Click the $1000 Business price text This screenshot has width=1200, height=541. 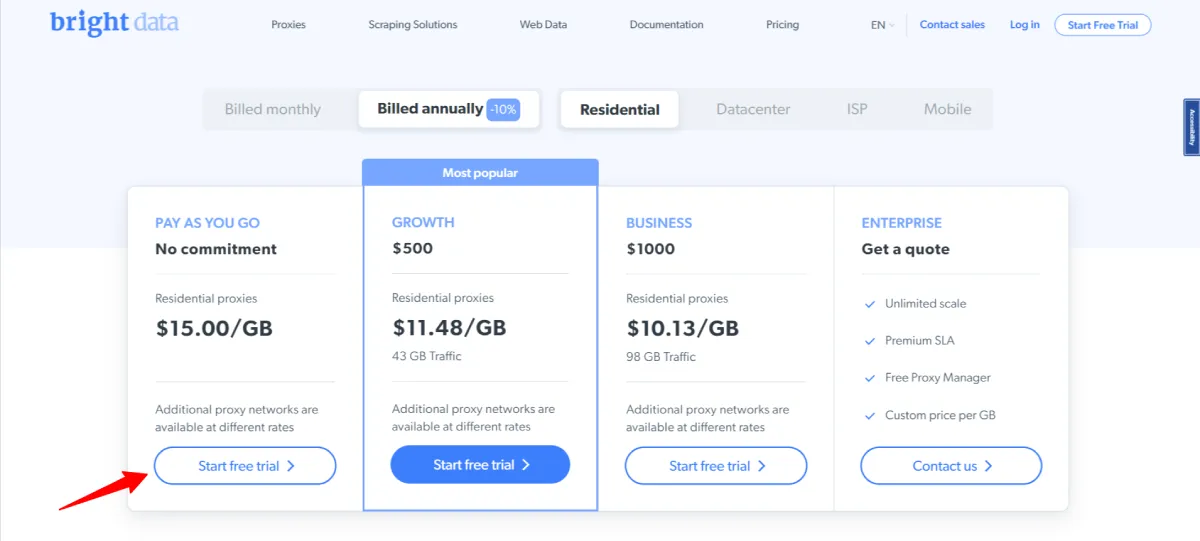(x=651, y=249)
